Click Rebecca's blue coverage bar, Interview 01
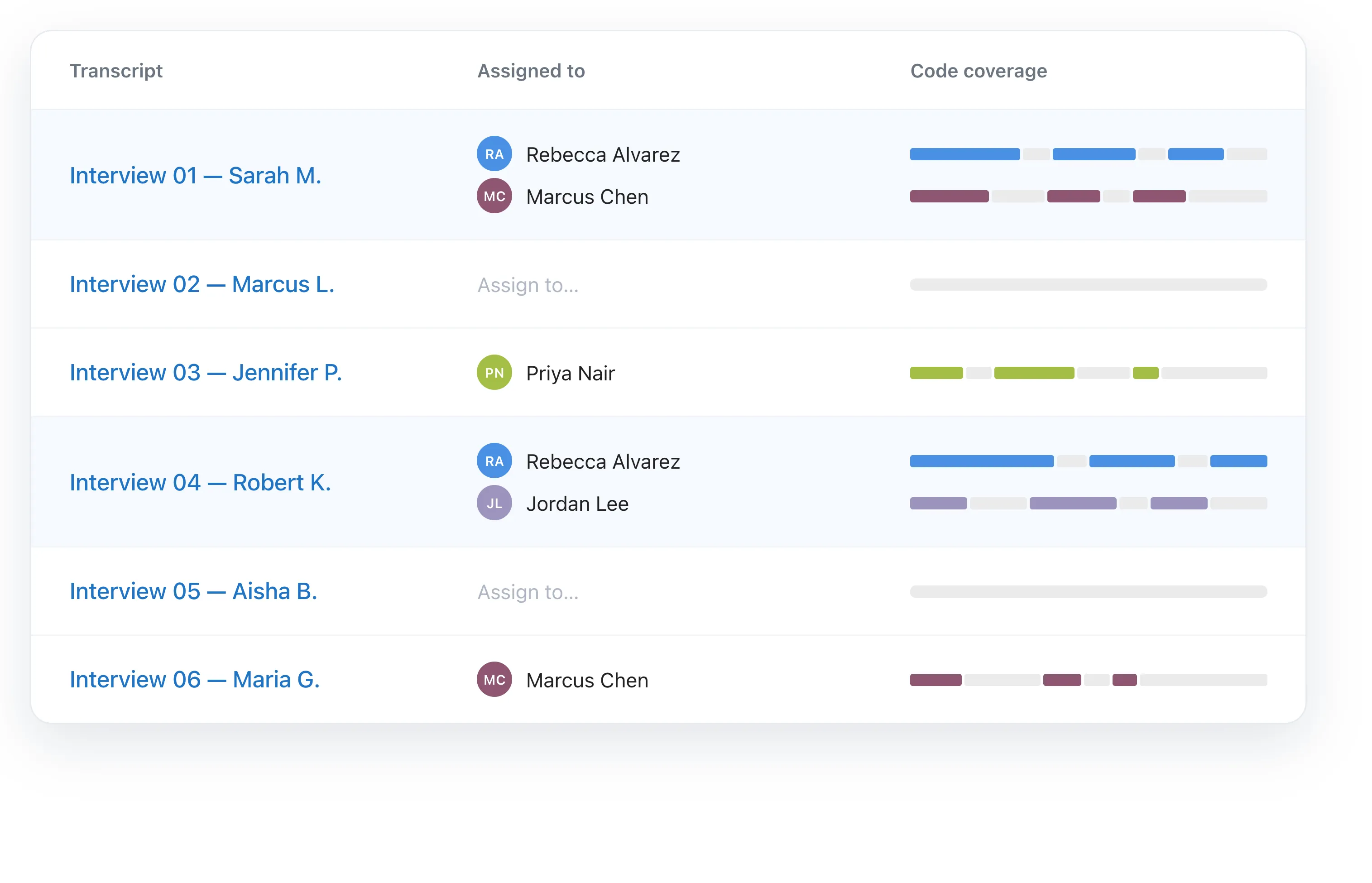Viewport: 1372px width, 883px height. pos(1088,154)
